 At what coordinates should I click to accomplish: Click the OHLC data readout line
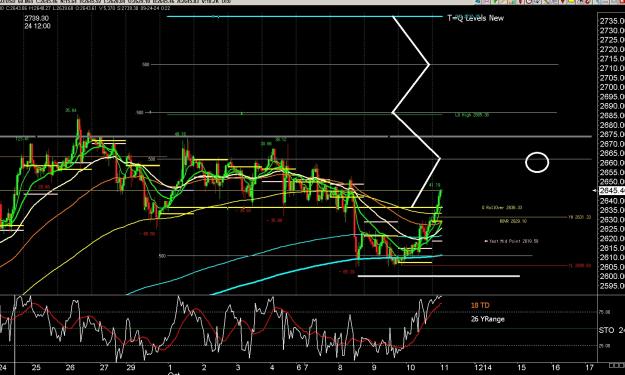(85, 8)
